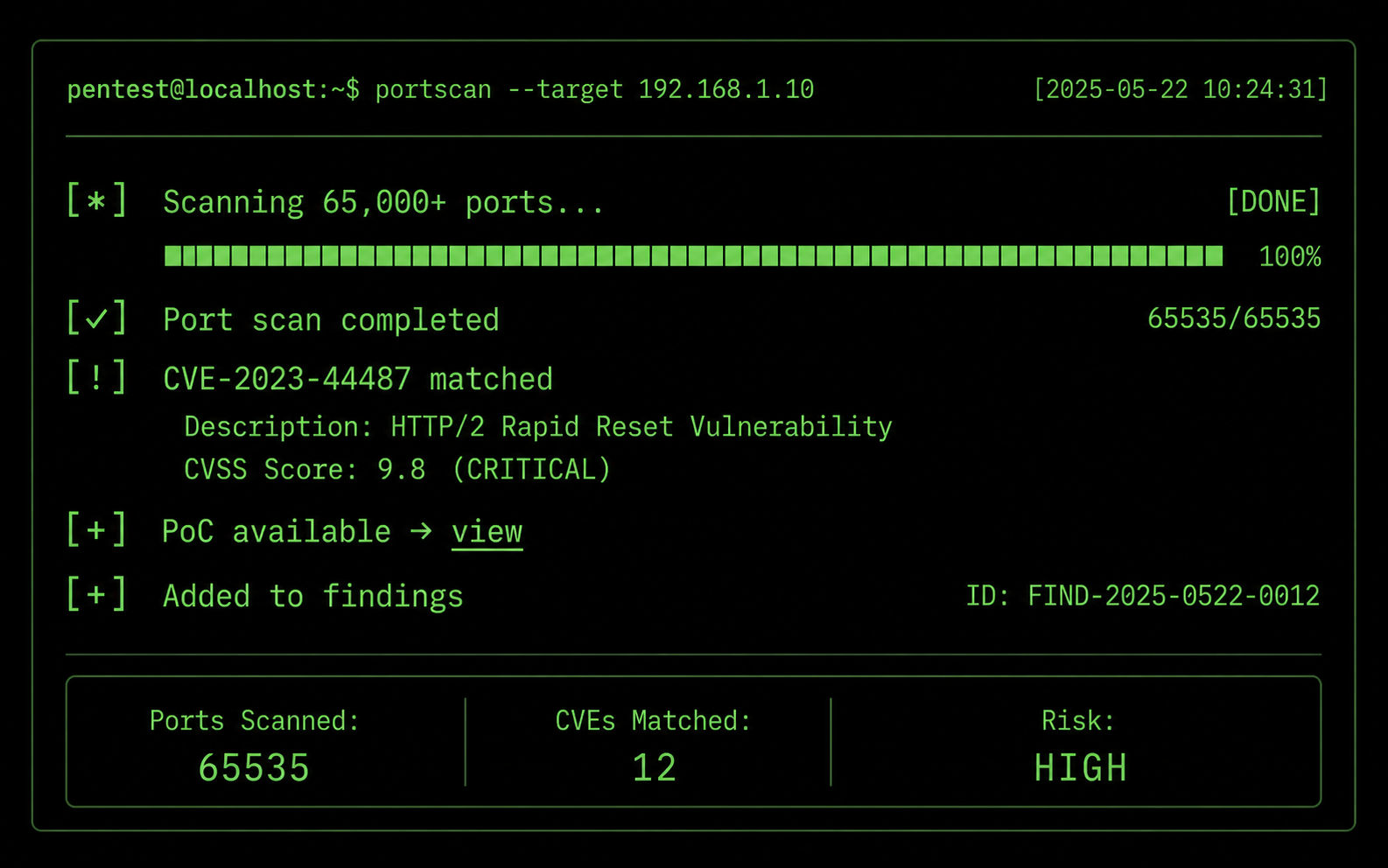This screenshot has width=1388, height=868.
Task: Click the 100% progress value
Action: click(x=1290, y=256)
